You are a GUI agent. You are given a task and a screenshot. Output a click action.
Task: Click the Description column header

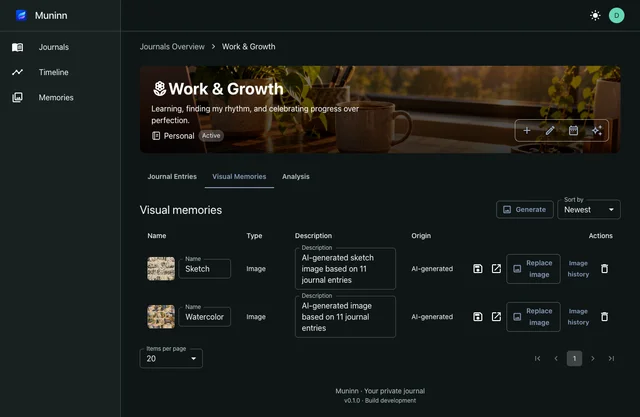pyautogui.click(x=313, y=236)
